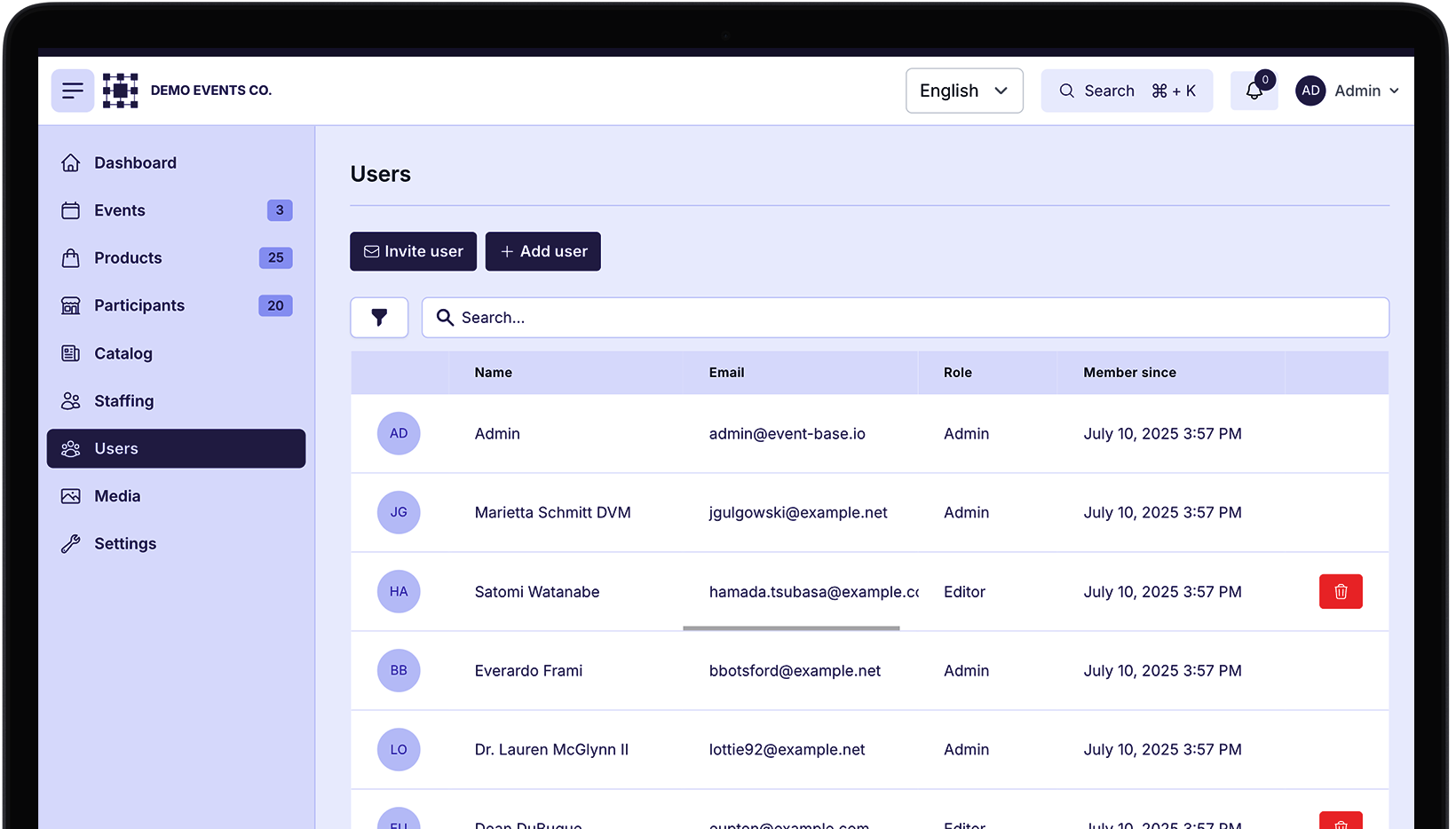The width and height of the screenshot is (1456, 829).
Task: Go to Staffing page
Action: (x=176, y=401)
